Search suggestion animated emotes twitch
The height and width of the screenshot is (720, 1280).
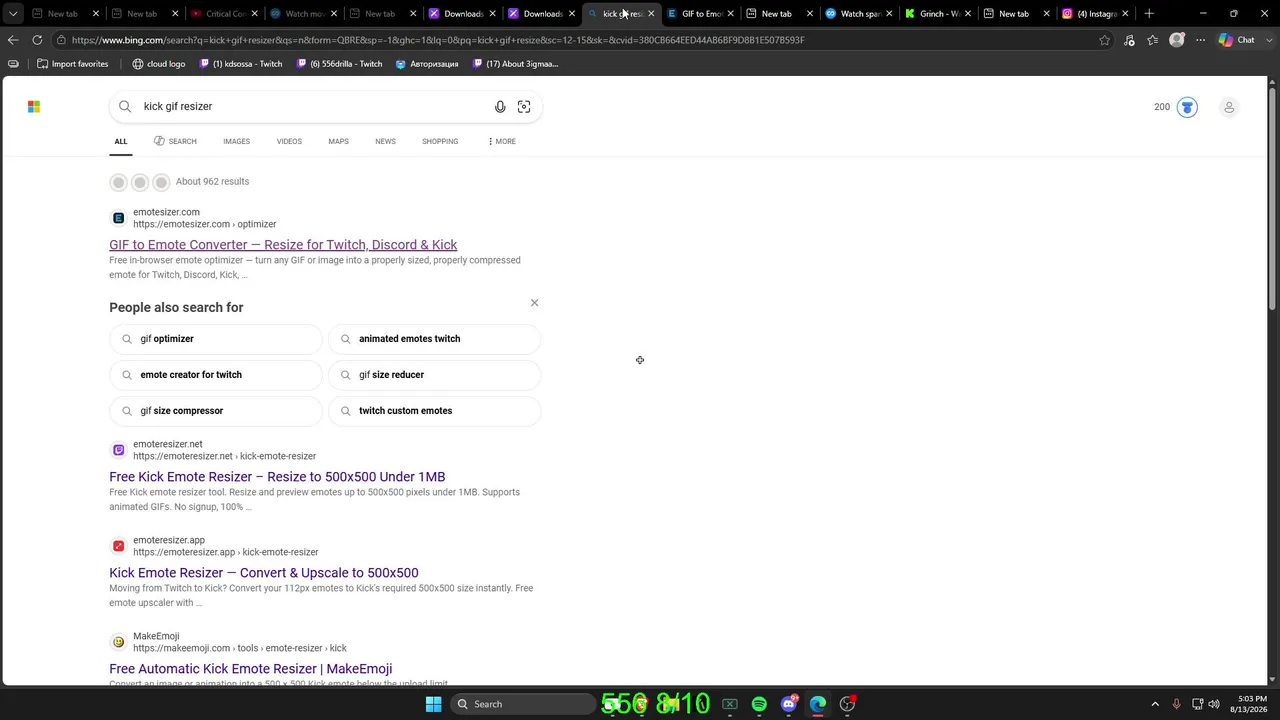click(434, 339)
